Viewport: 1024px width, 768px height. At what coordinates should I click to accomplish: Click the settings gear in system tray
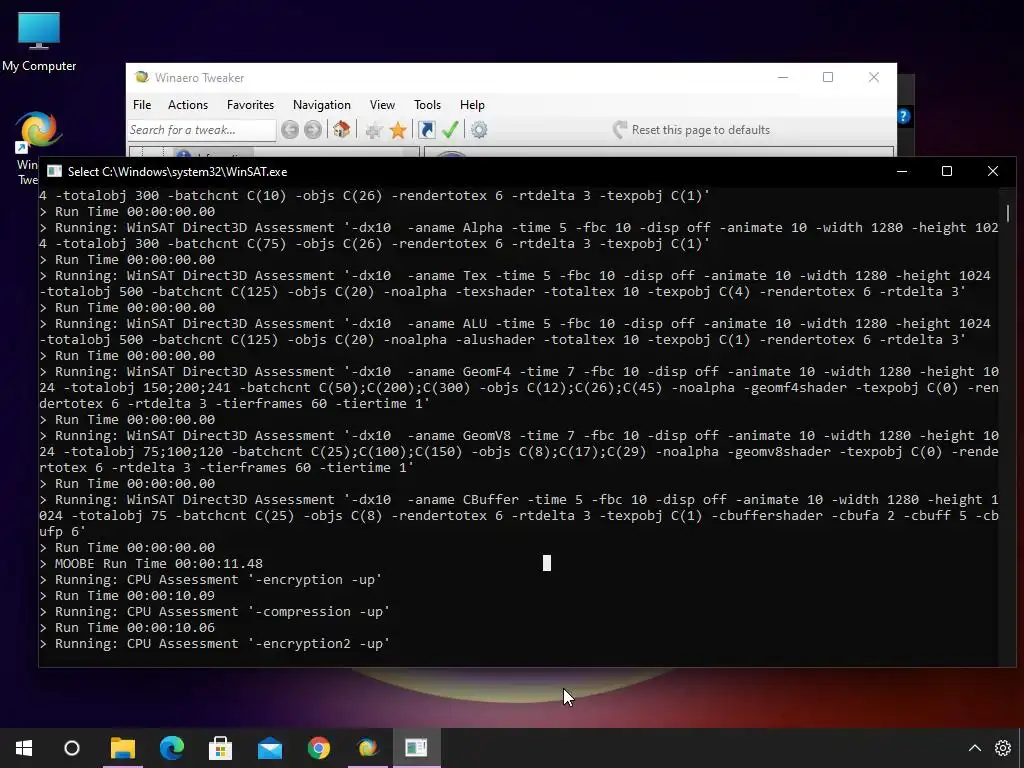[1002, 748]
